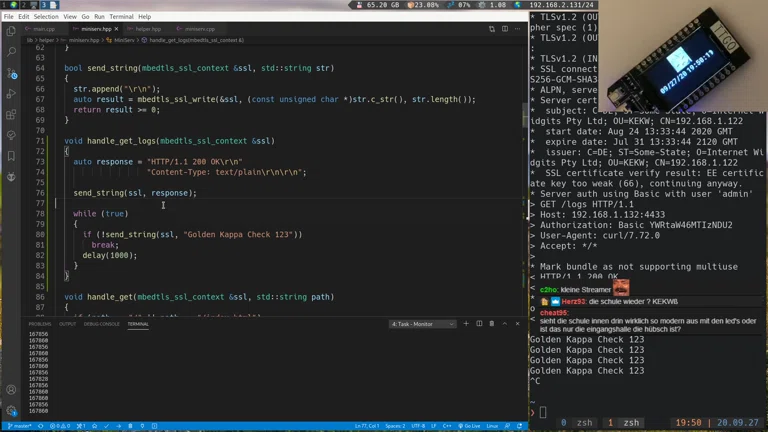This screenshot has width=768, height=432.
Task: Maximize terminal panel with up chevron
Action: 504,324
